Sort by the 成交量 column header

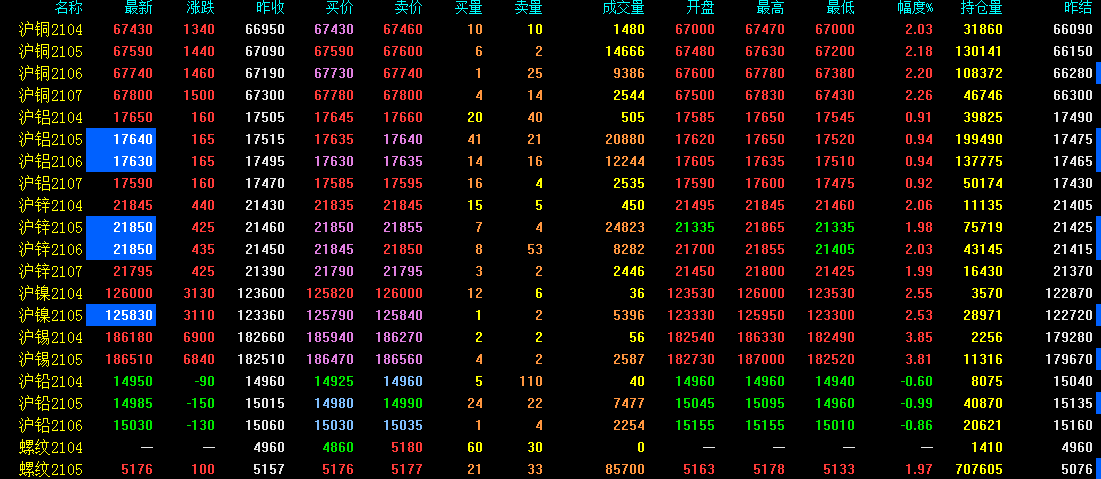click(624, 8)
